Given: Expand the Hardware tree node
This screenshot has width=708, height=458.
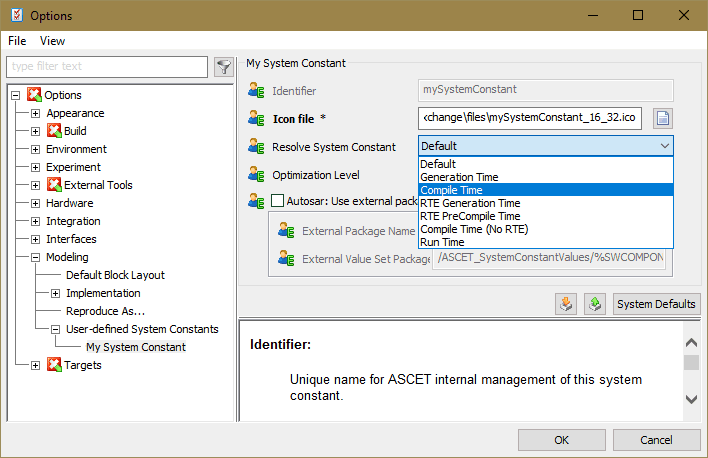Looking at the screenshot, I should [35, 203].
